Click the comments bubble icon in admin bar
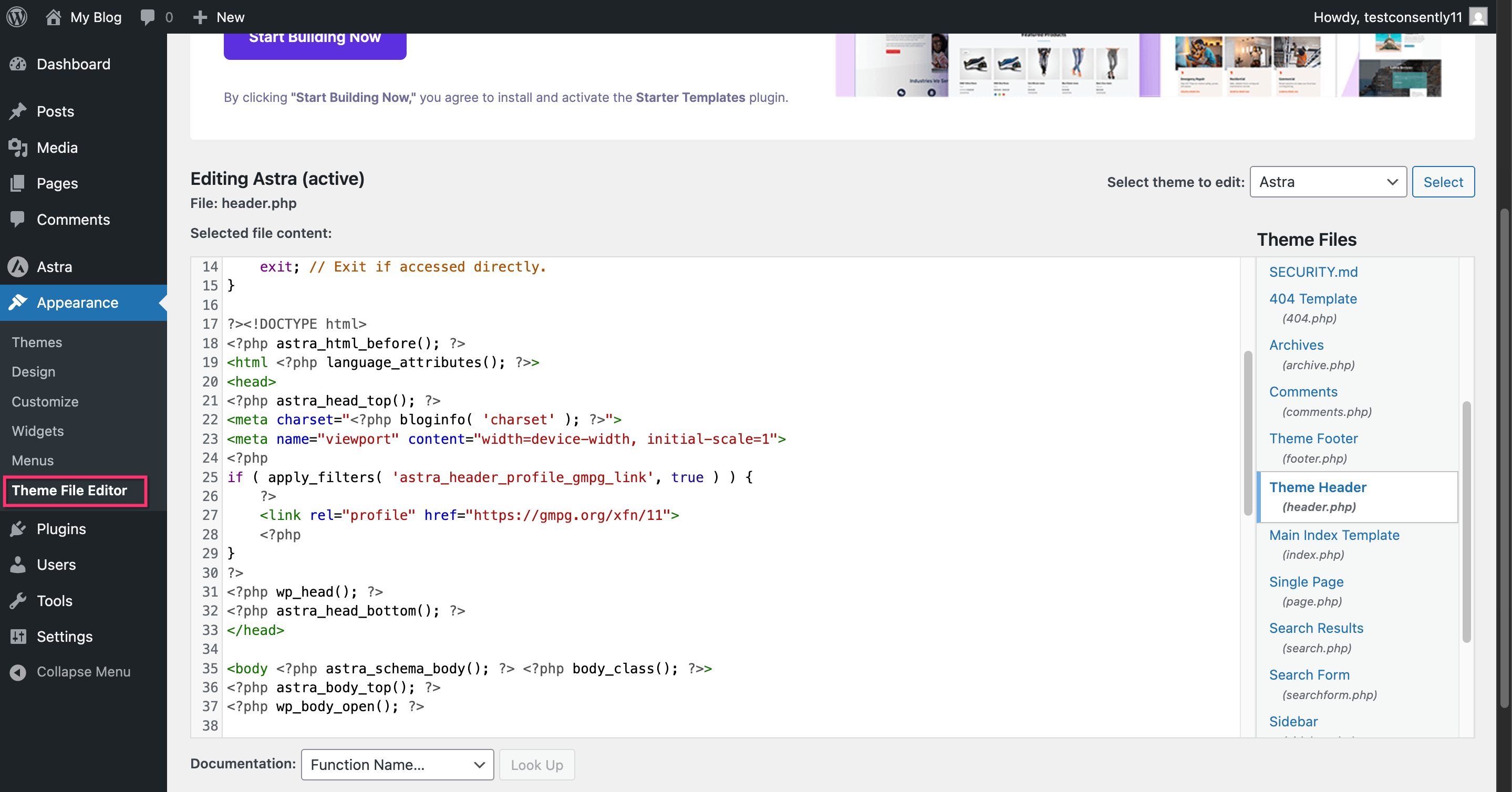Image resolution: width=1512 pixels, height=792 pixels. [x=147, y=16]
